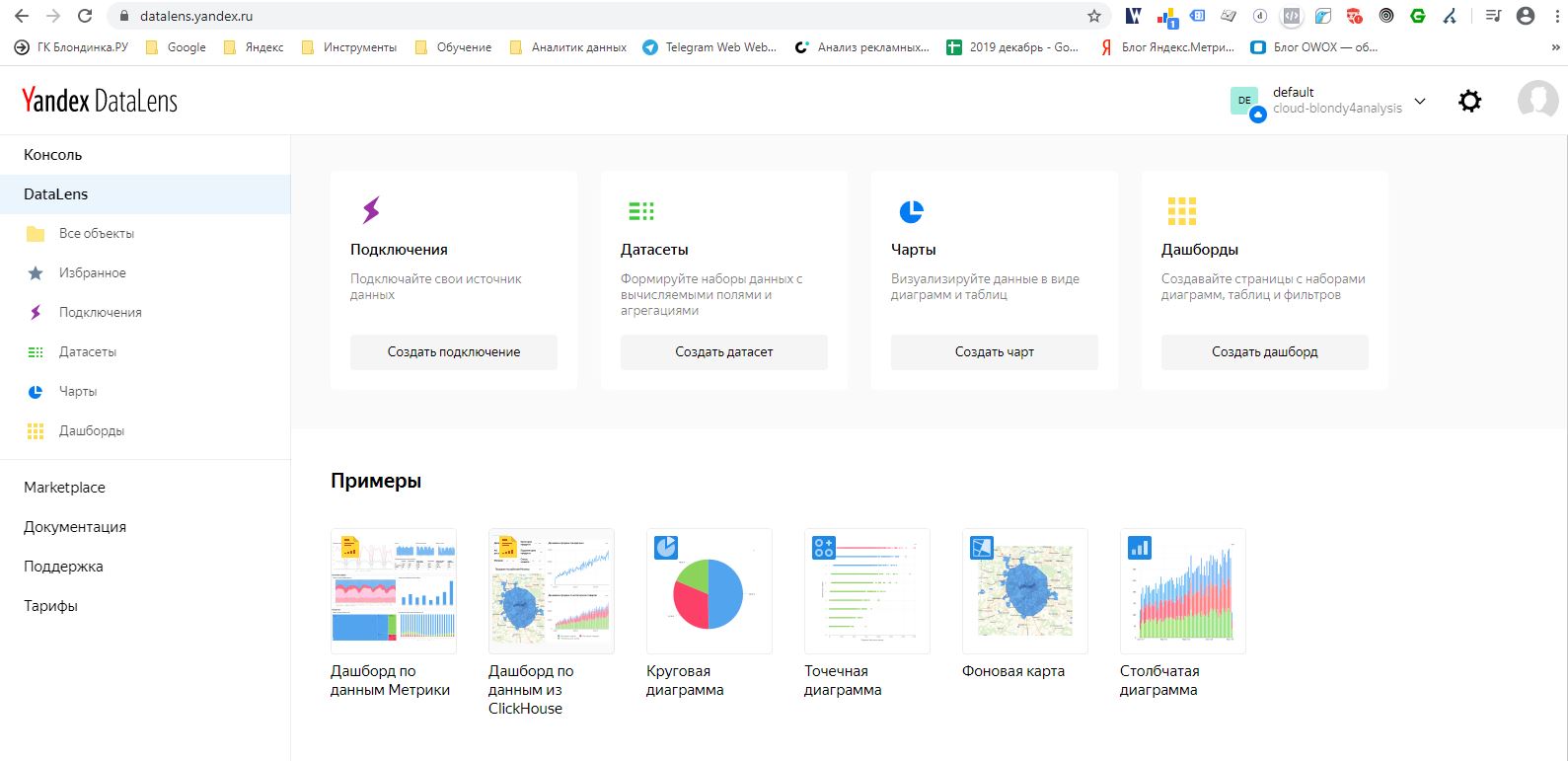Open the Блог OWOX bookmark
This screenshot has width=1568, height=761.
click(x=1313, y=47)
